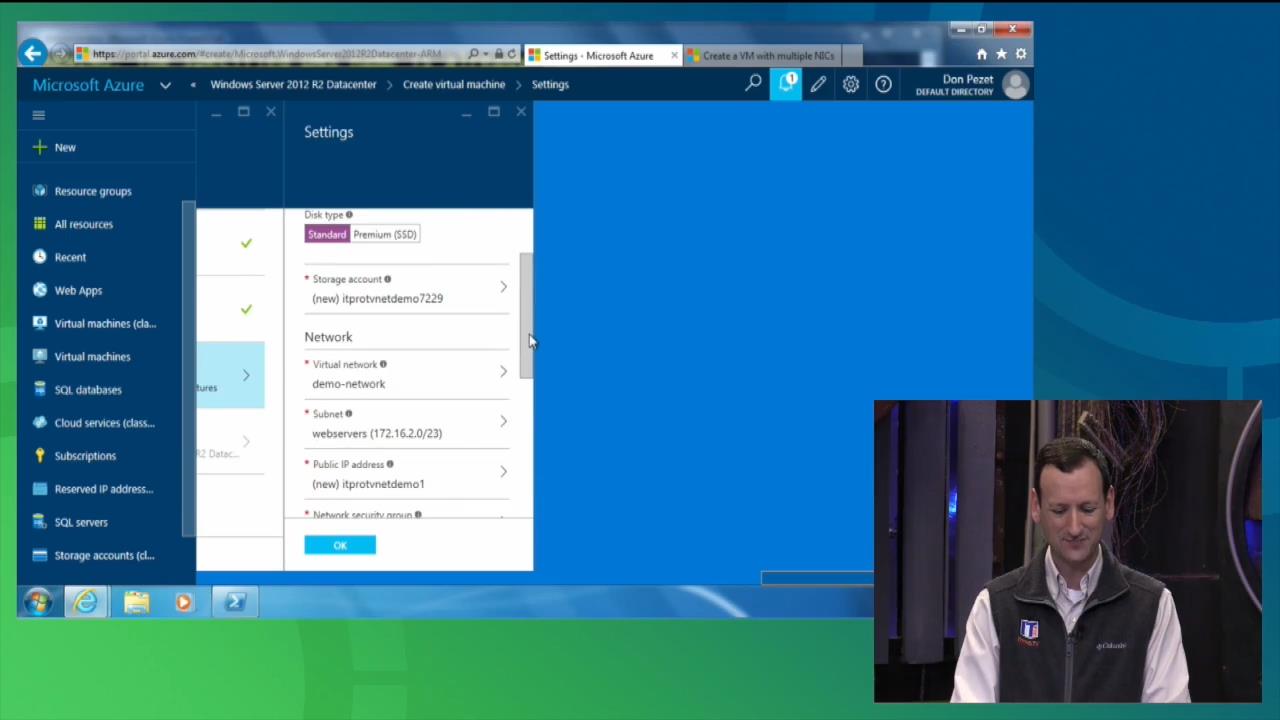Click the horizontal scrollbar at bottom

[817, 578]
